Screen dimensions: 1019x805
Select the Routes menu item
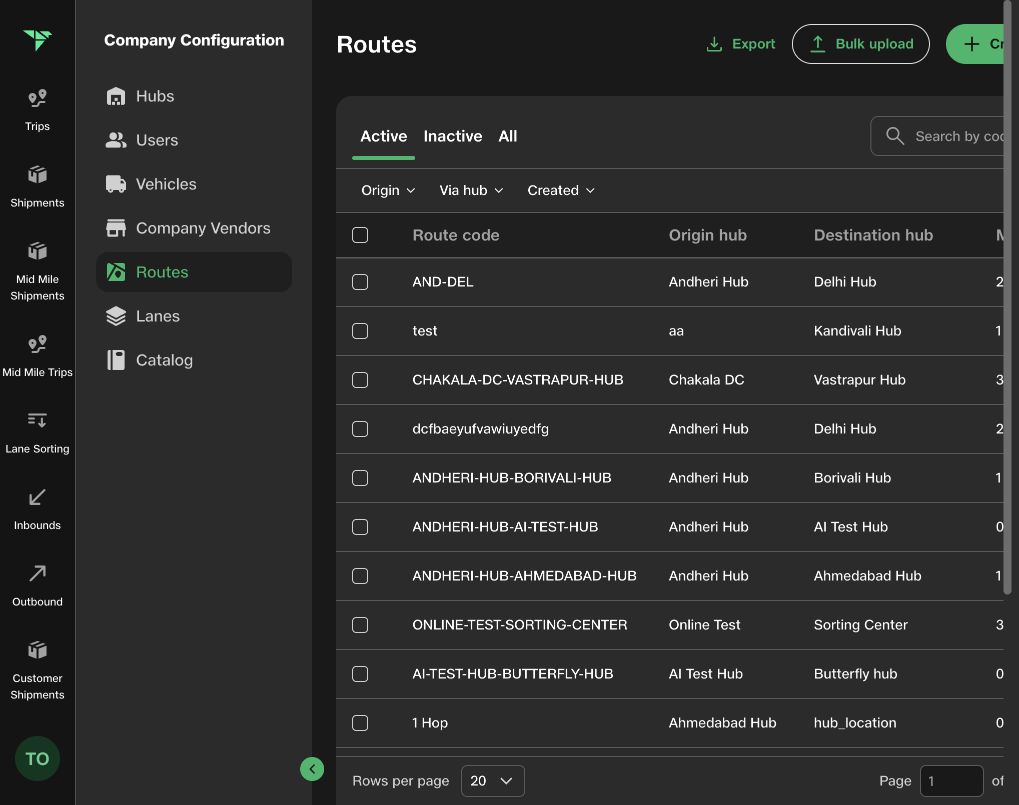[x=194, y=272]
